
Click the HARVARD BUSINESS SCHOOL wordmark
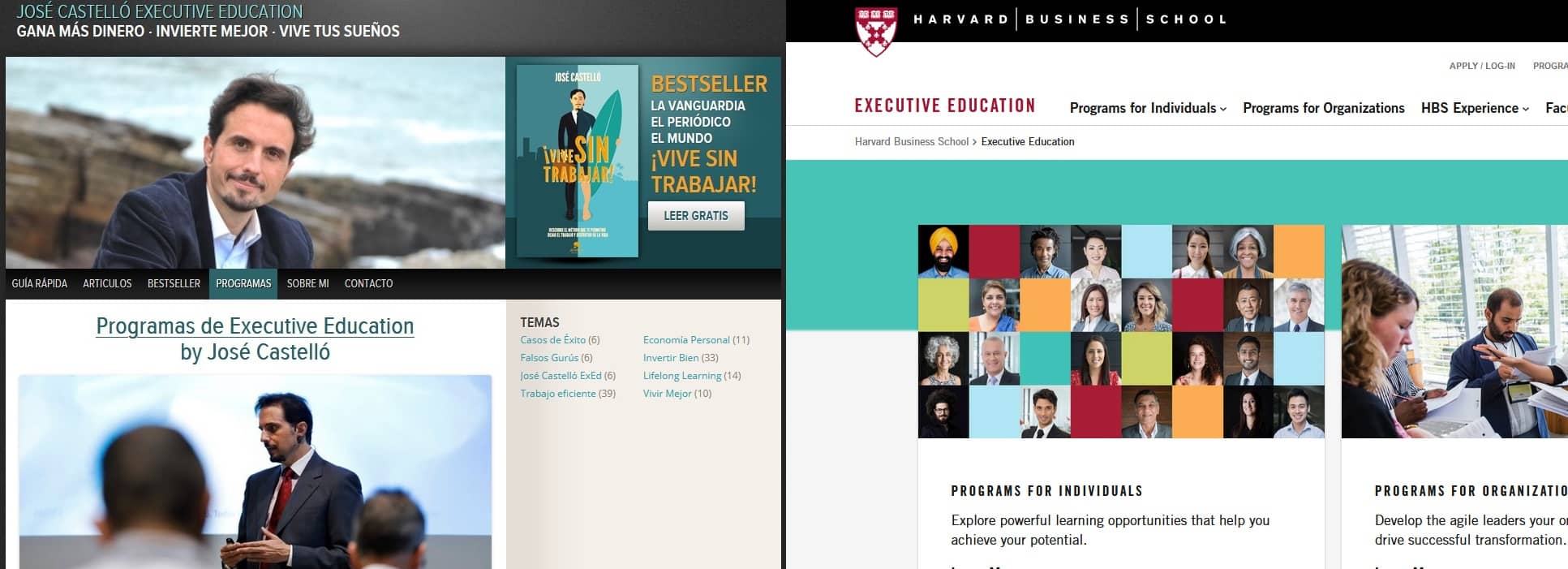1070,19
